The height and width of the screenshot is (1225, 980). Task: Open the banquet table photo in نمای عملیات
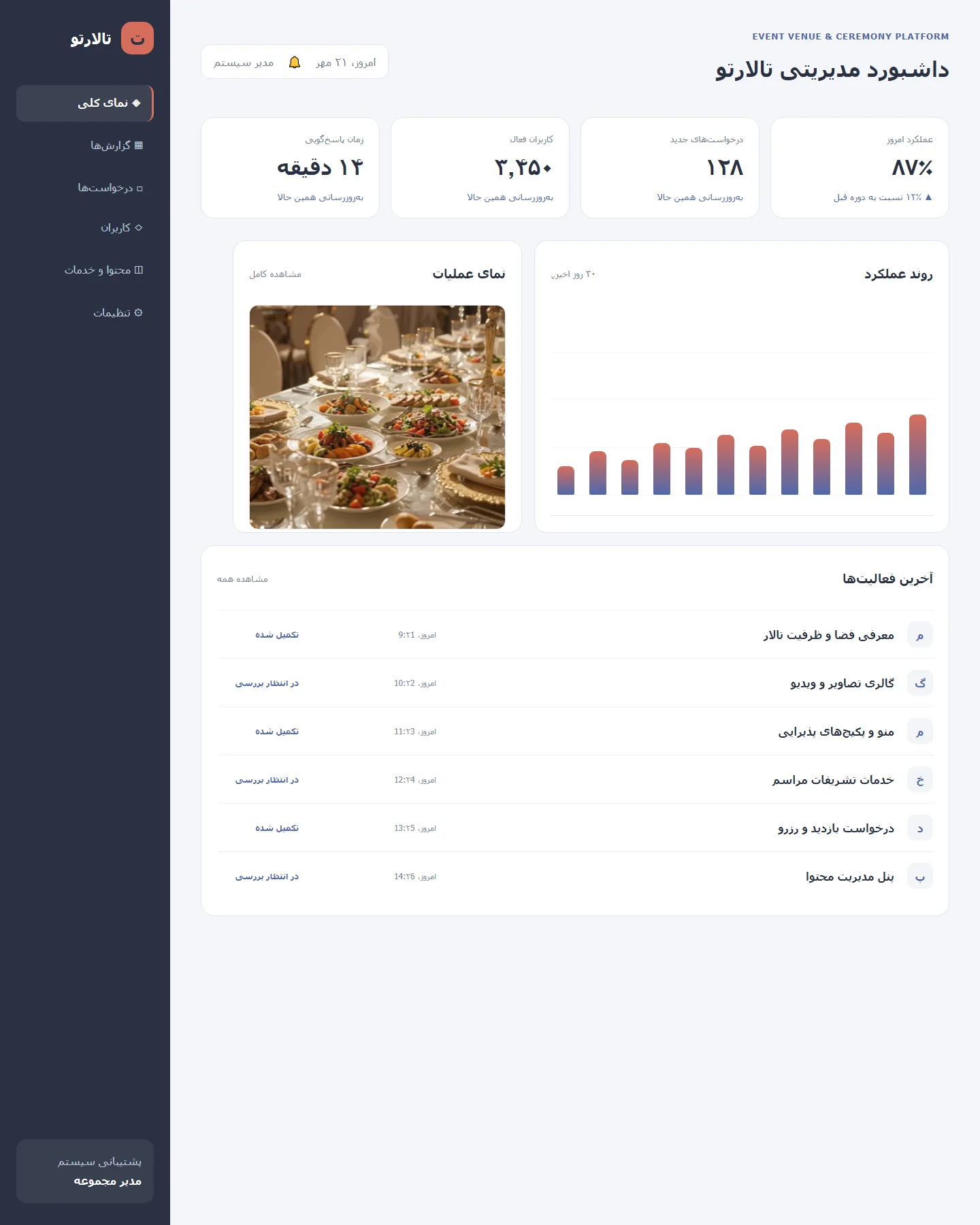(x=377, y=417)
